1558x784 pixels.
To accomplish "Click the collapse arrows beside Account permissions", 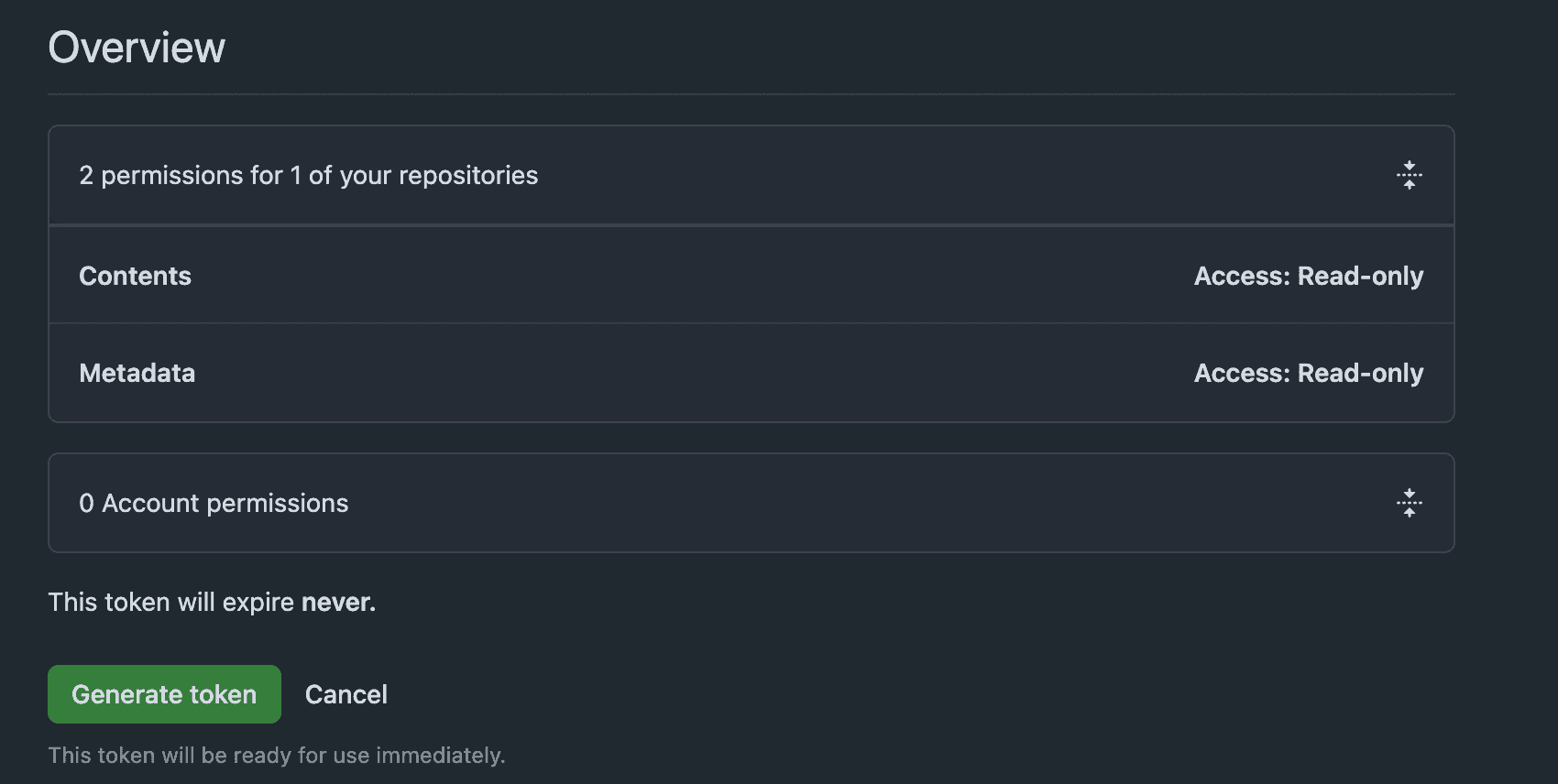I will pyautogui.click(x=1410, y=503).
